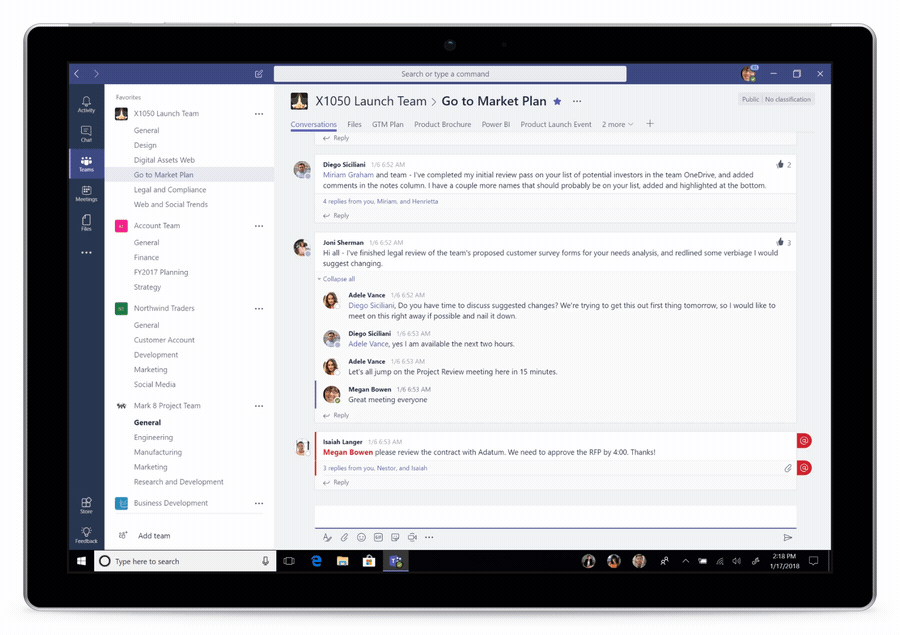This screenshot has width=900, height=635.
Task: Click the back navigation arrow
Action: tap(77, 73)
